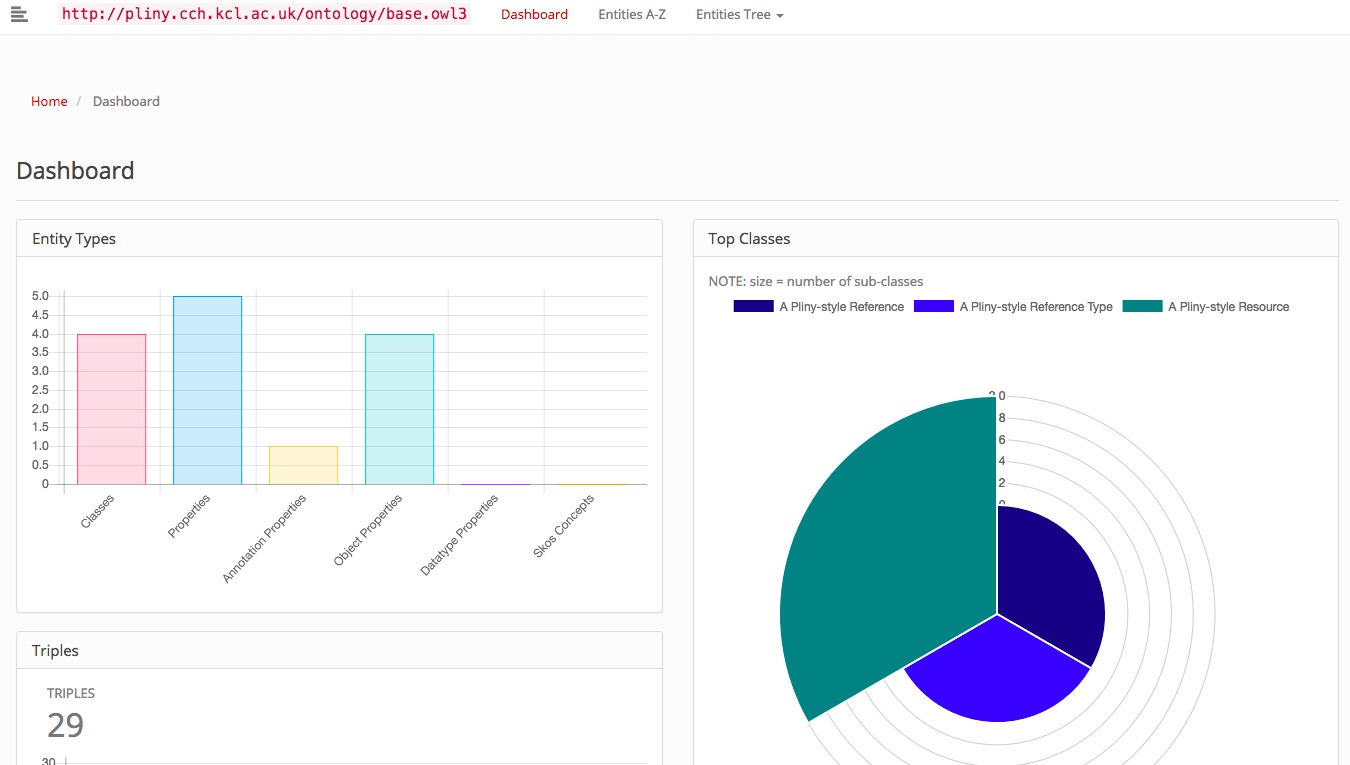Toggle the A Pliny-style Reference legend swatch
This screenshot has height=765, width=1350.
tap(753, 306)
